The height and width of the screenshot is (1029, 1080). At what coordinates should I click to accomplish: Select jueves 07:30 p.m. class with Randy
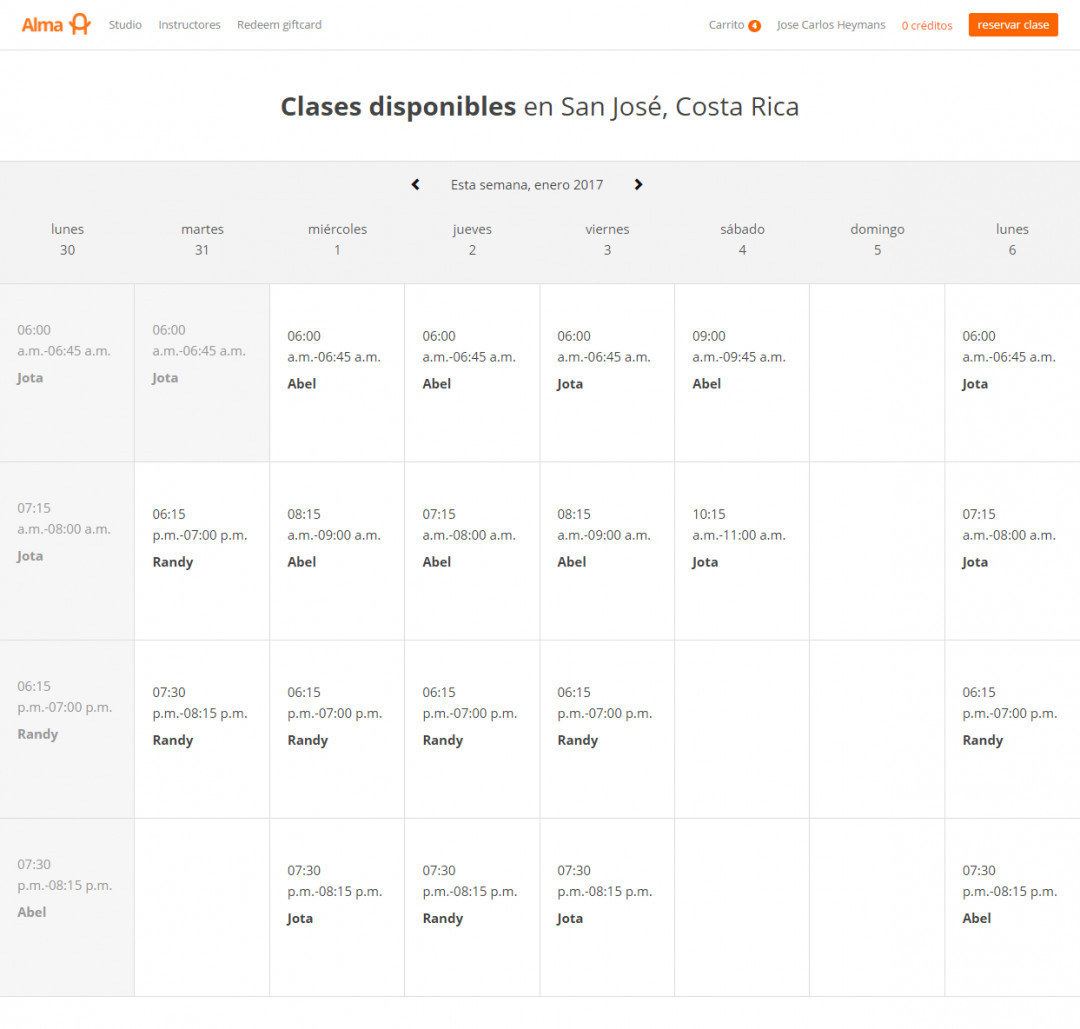coord(472,907)
